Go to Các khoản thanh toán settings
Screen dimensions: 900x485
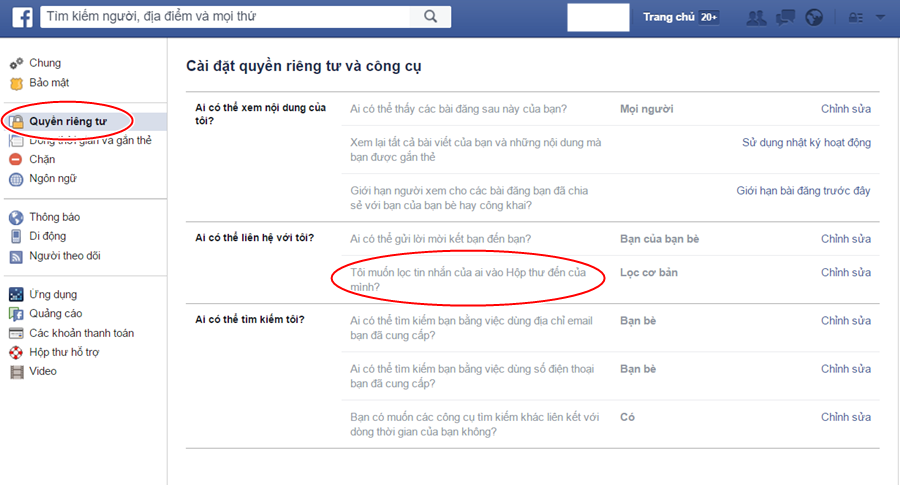82,333
